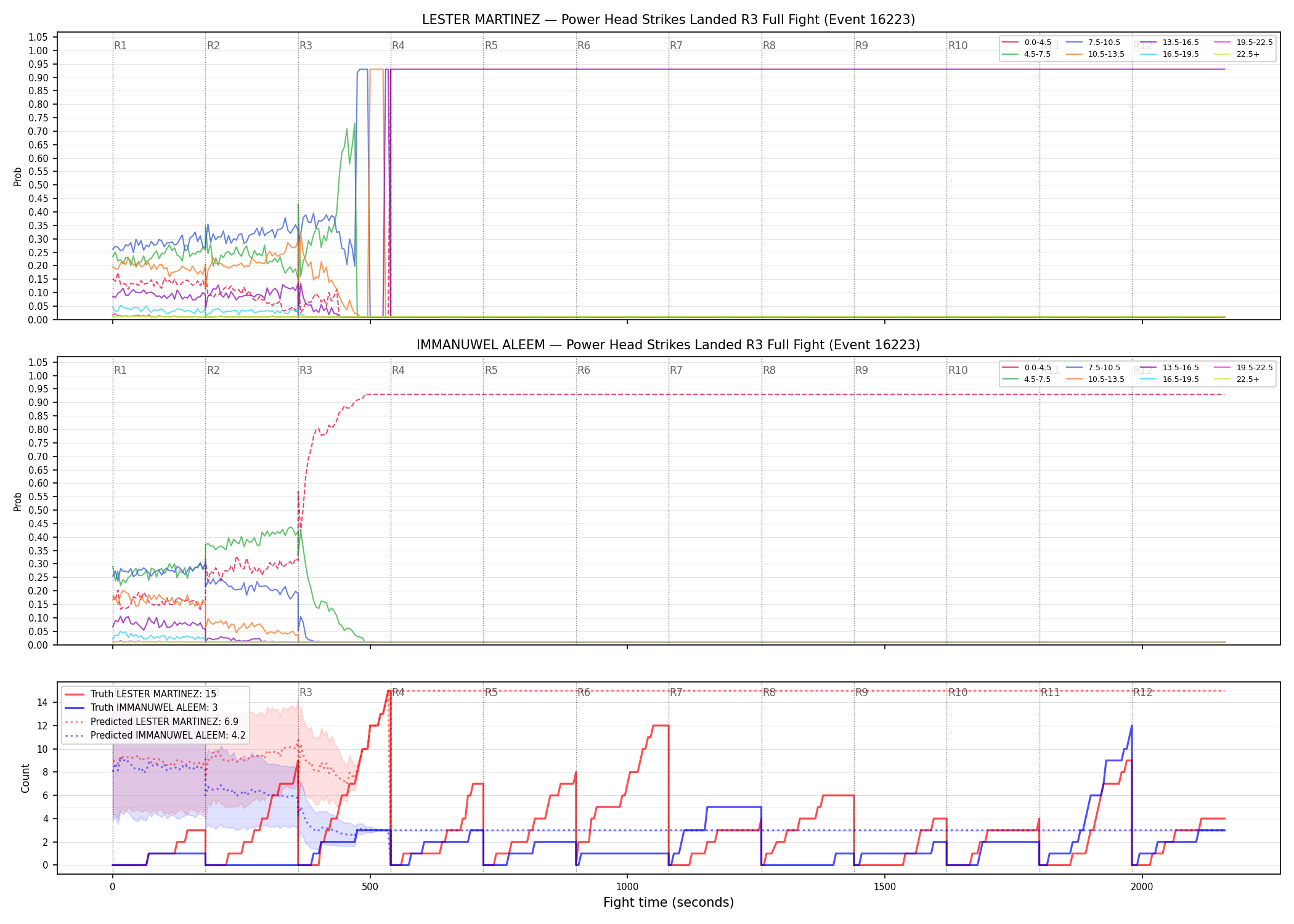Click the 2000 tick on the time axis
The width and height of the screenshot is (1294, 924).
[1142, 886]
